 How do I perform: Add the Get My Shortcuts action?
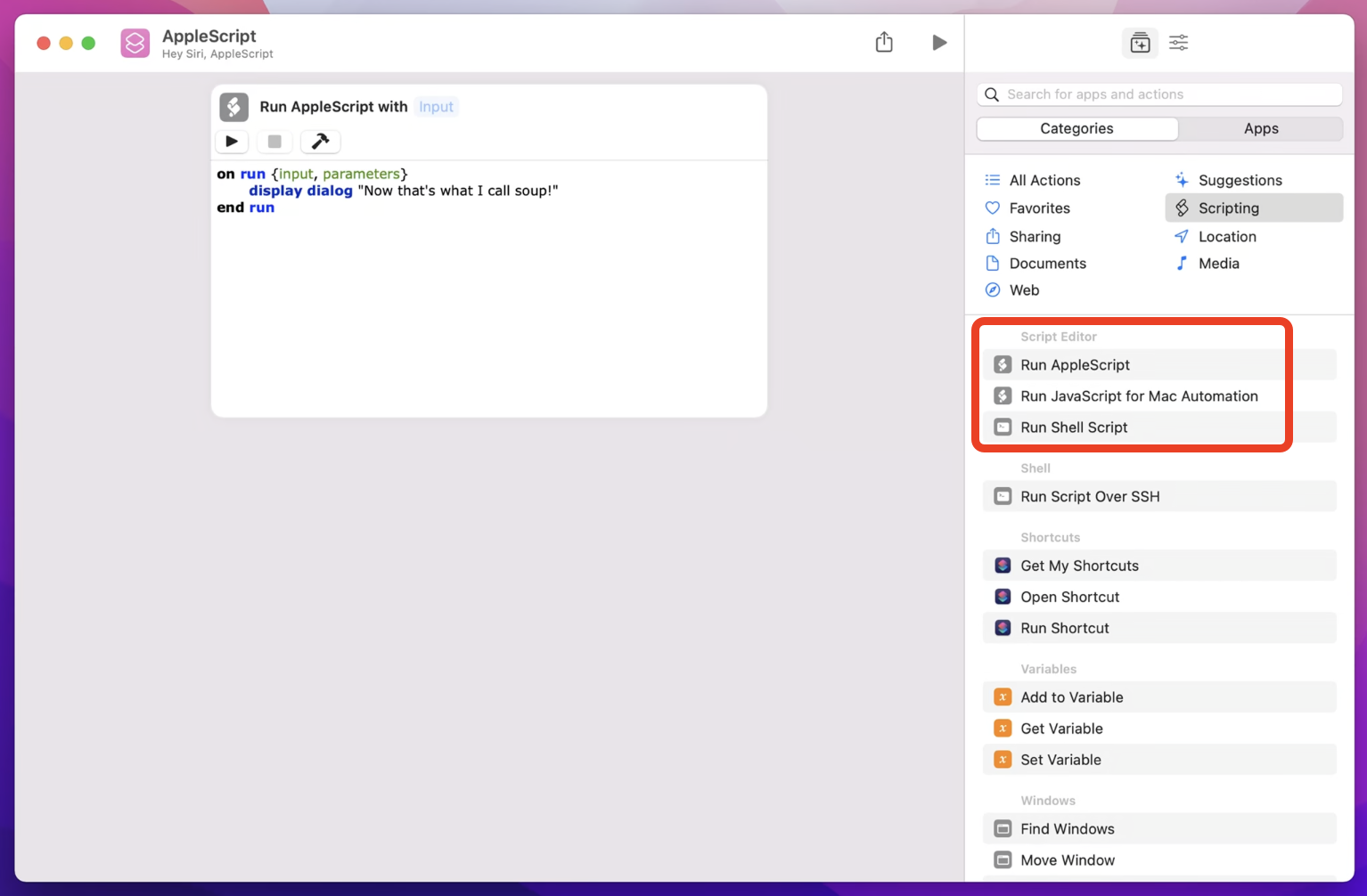click(x=1159, y=566)
